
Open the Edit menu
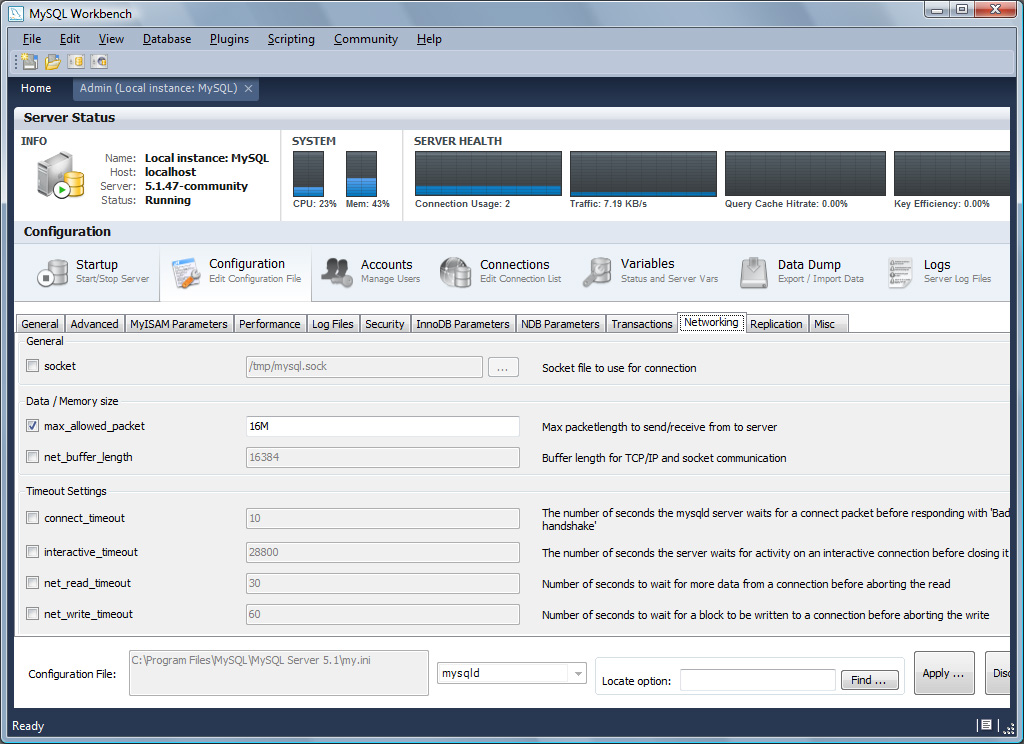click(70, 39)
